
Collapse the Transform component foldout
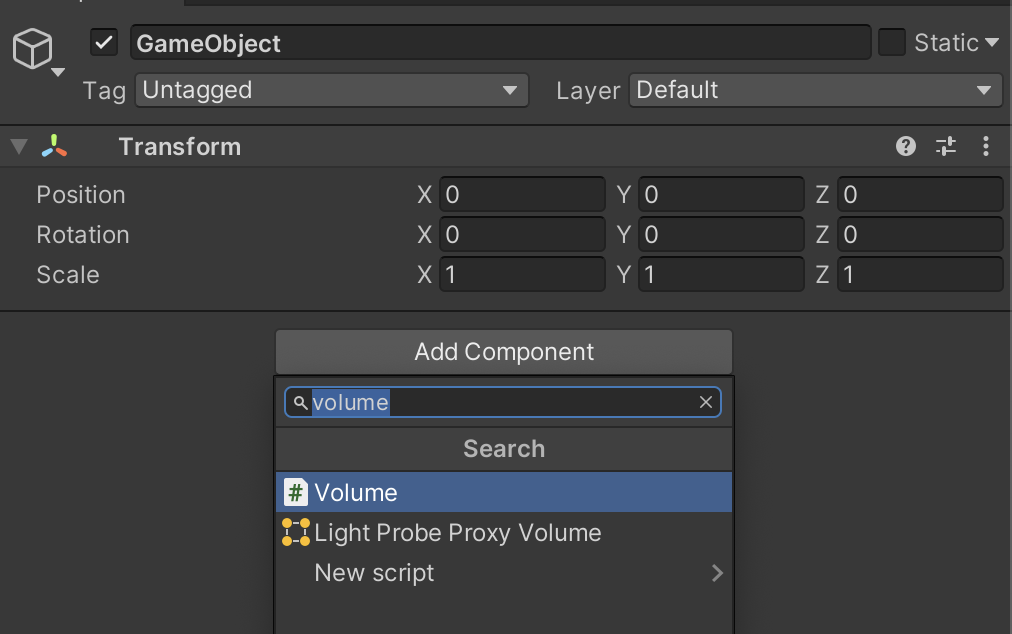pos(18,146)
